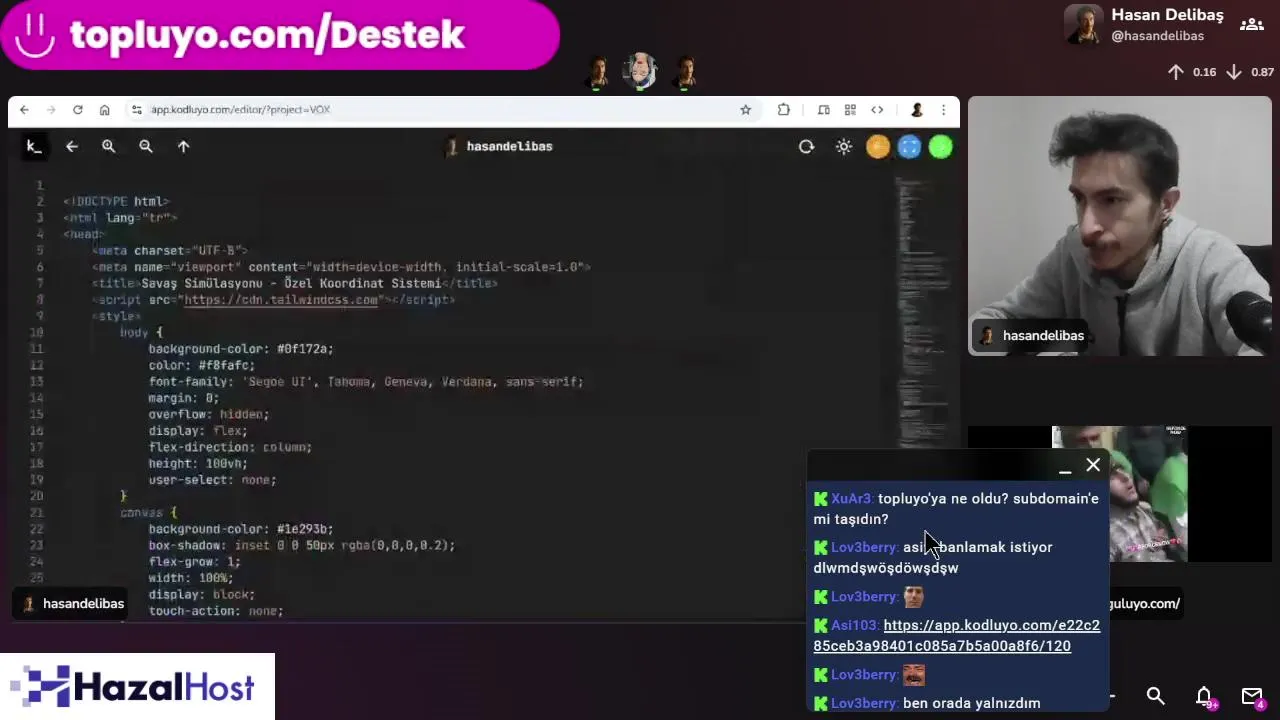Click the editor up arrow icon
The height and width of the screenshot is (720, 1280).
click(x=183, y=147)
